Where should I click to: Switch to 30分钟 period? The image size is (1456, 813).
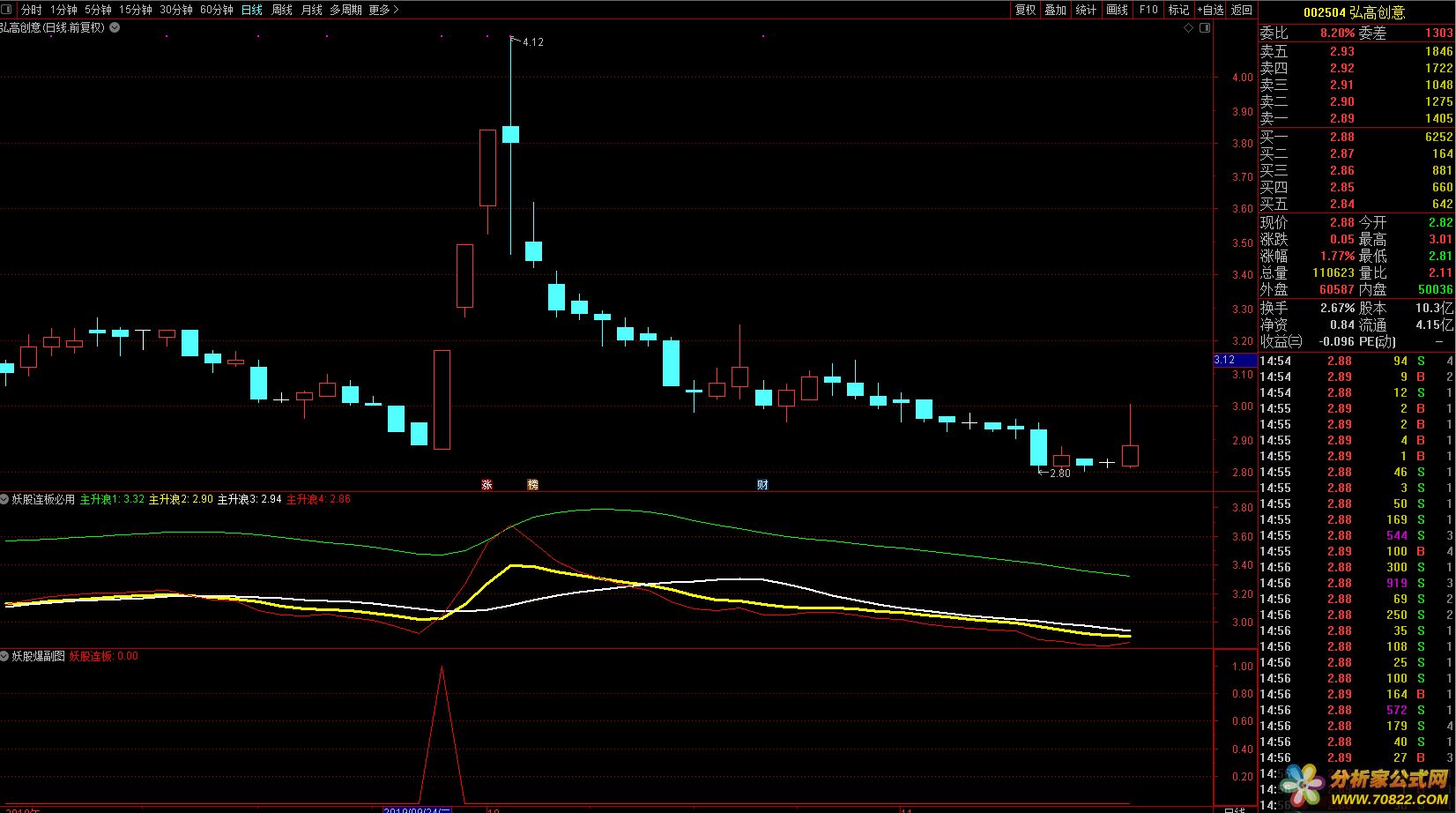pos(175,10)
